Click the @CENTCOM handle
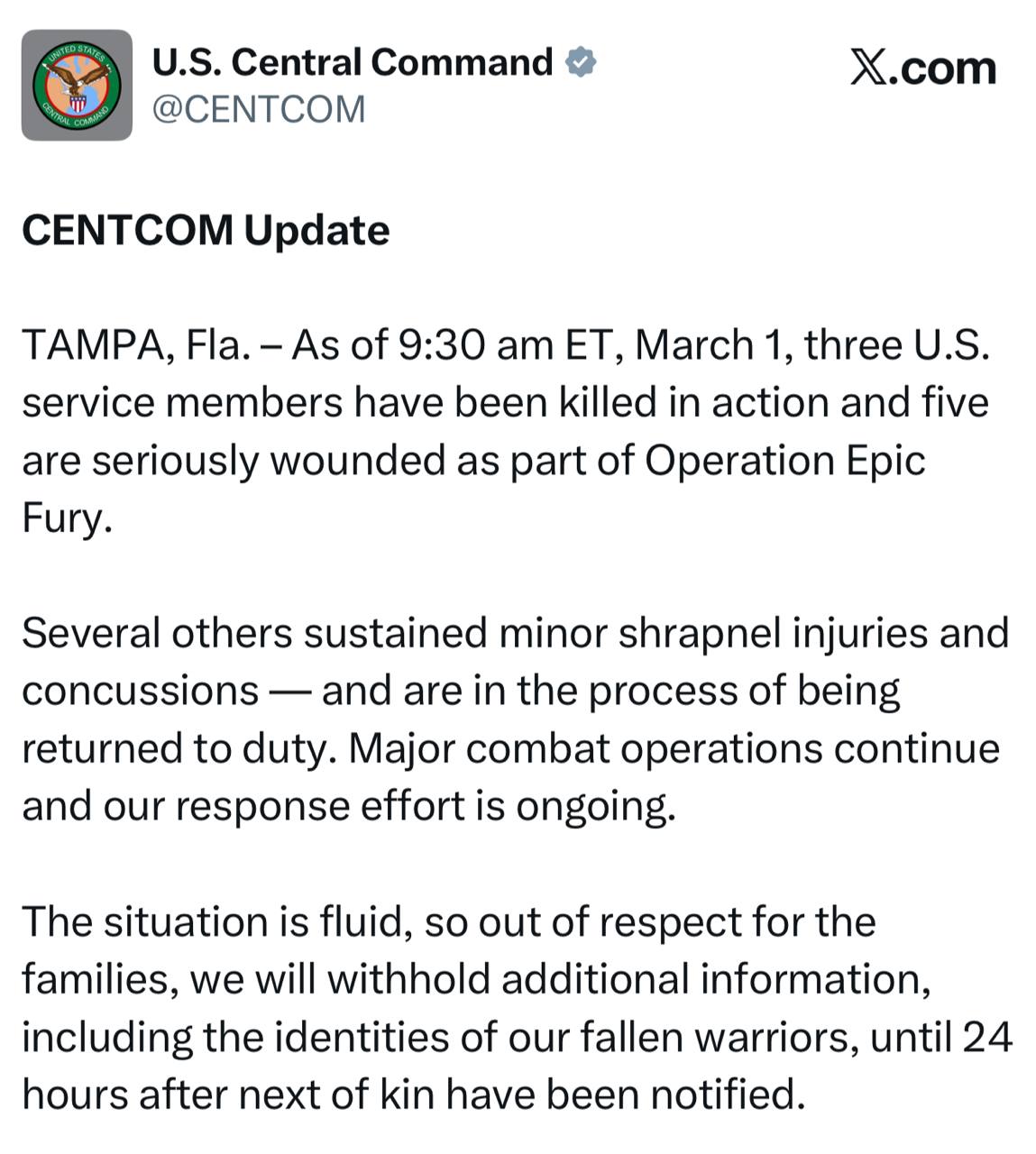 259,109
